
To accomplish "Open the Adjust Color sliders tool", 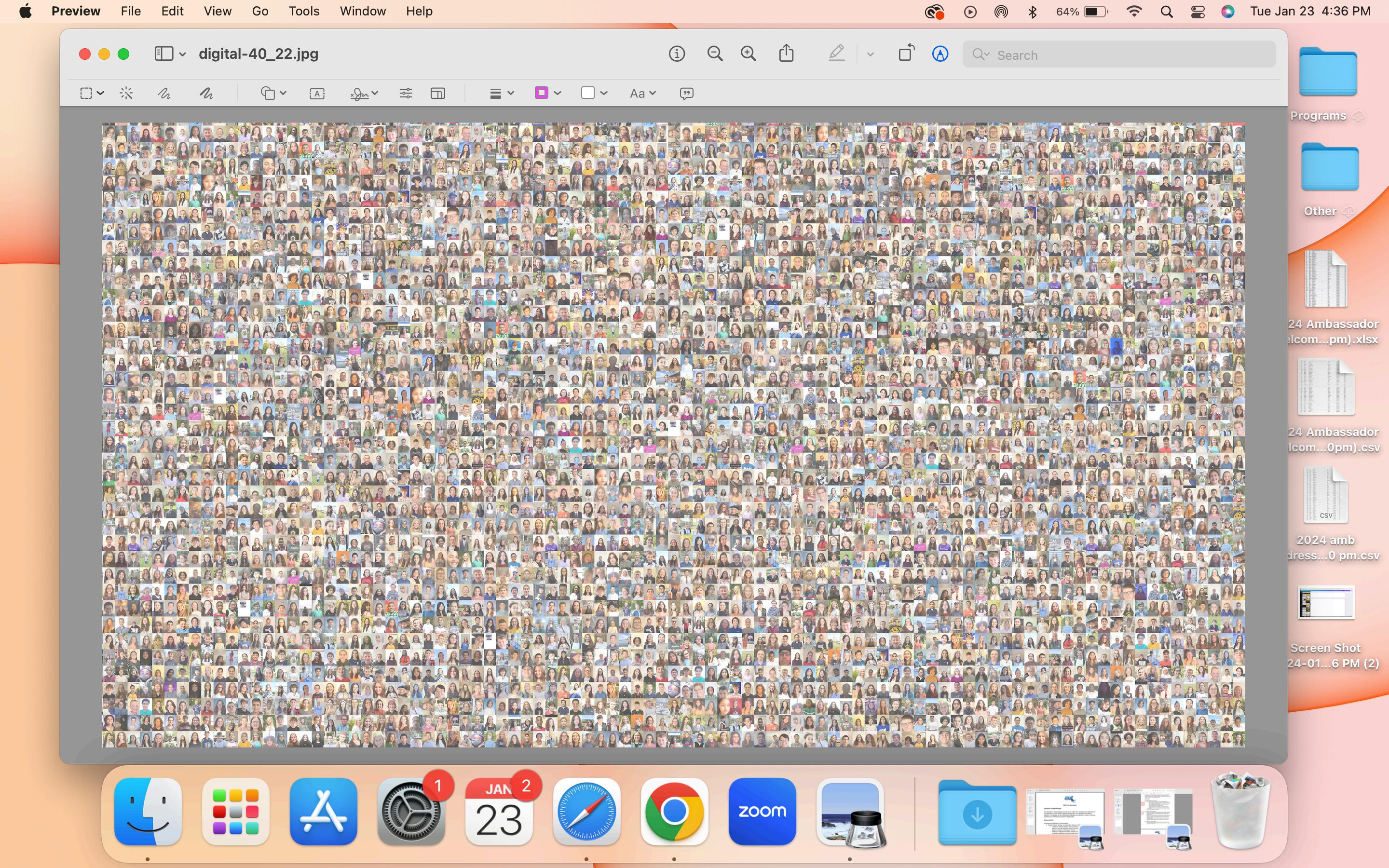I will tap(406, 93).
